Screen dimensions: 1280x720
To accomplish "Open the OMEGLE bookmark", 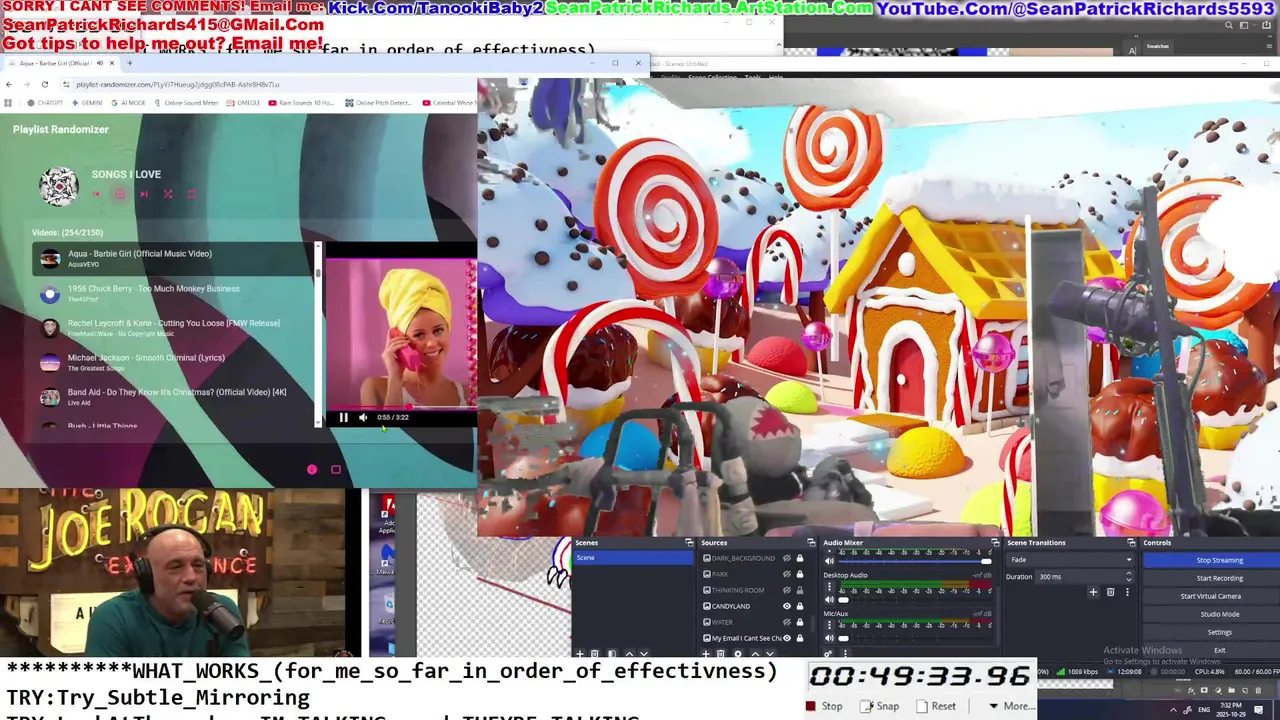I will (x=243, y=102).
